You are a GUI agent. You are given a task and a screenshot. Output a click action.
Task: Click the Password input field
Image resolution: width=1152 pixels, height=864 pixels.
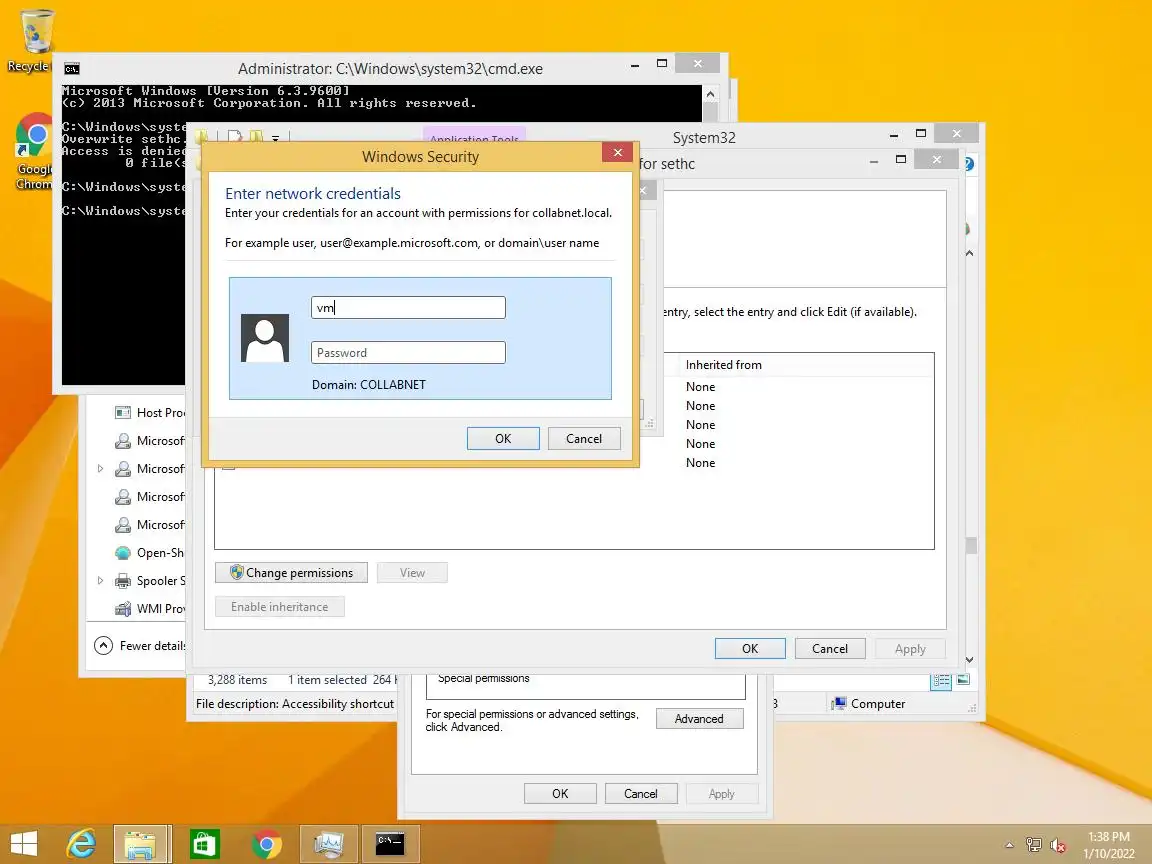click(x=408, y=353)
